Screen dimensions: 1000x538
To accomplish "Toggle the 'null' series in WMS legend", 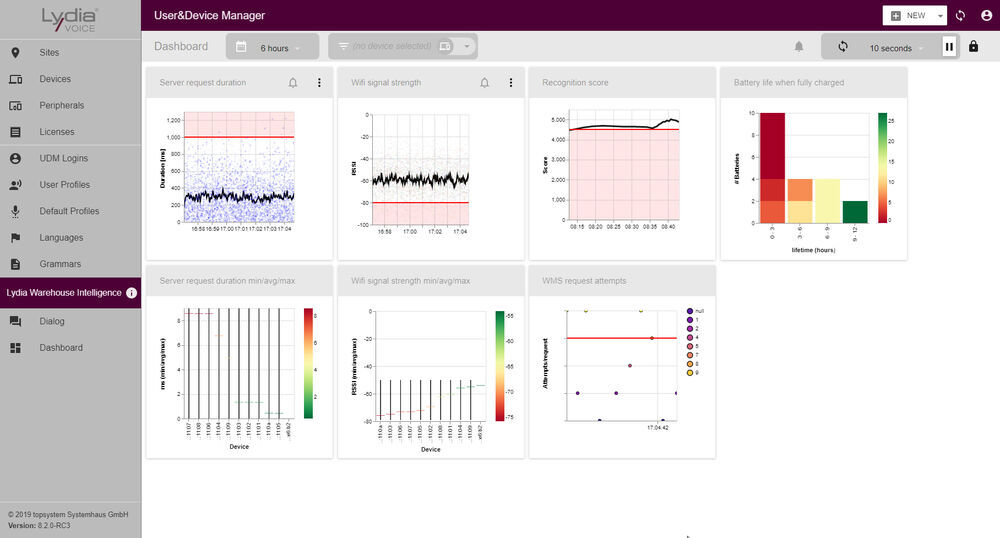I will point(696,312).
